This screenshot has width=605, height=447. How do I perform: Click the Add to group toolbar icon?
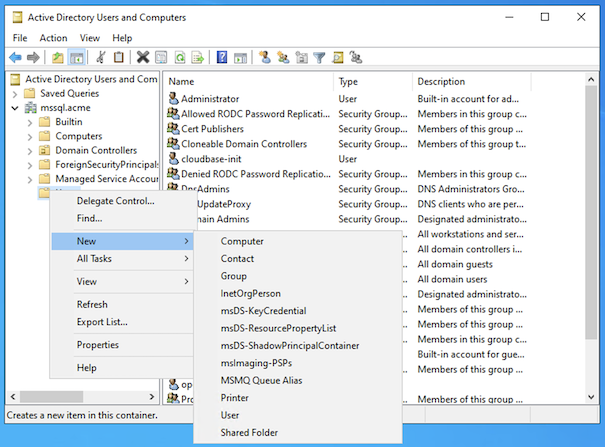tap(355, 57)
